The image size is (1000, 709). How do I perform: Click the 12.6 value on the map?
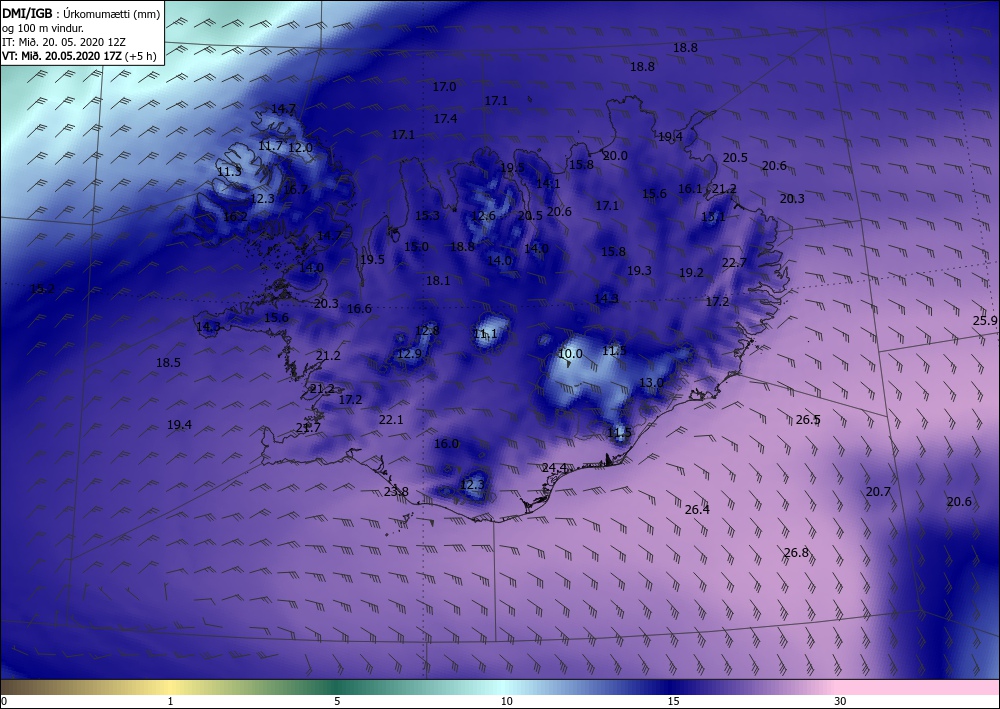[x=483, y=216]
